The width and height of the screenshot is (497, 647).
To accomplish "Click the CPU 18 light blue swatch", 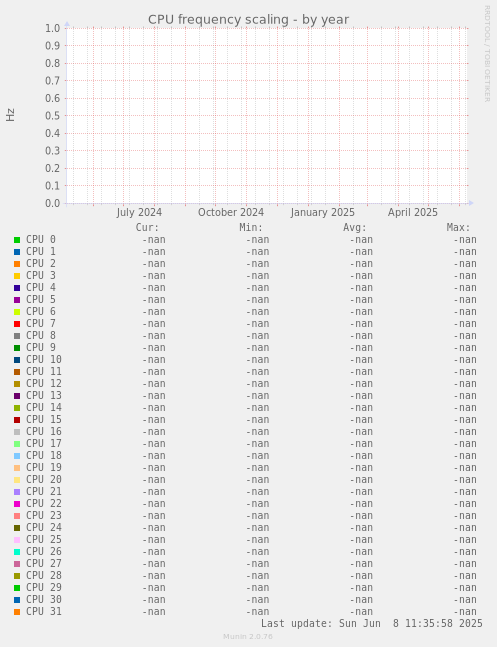I will point(17,456).
